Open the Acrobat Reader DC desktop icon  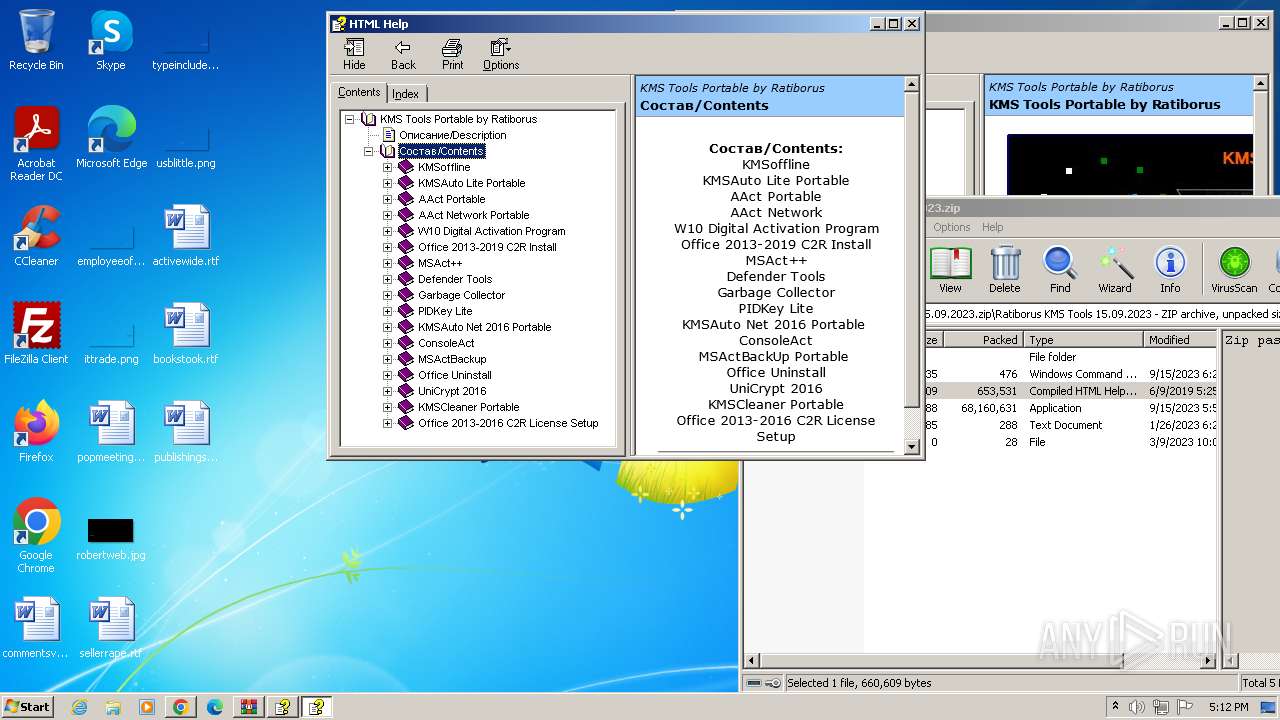(x=36, y=144)
